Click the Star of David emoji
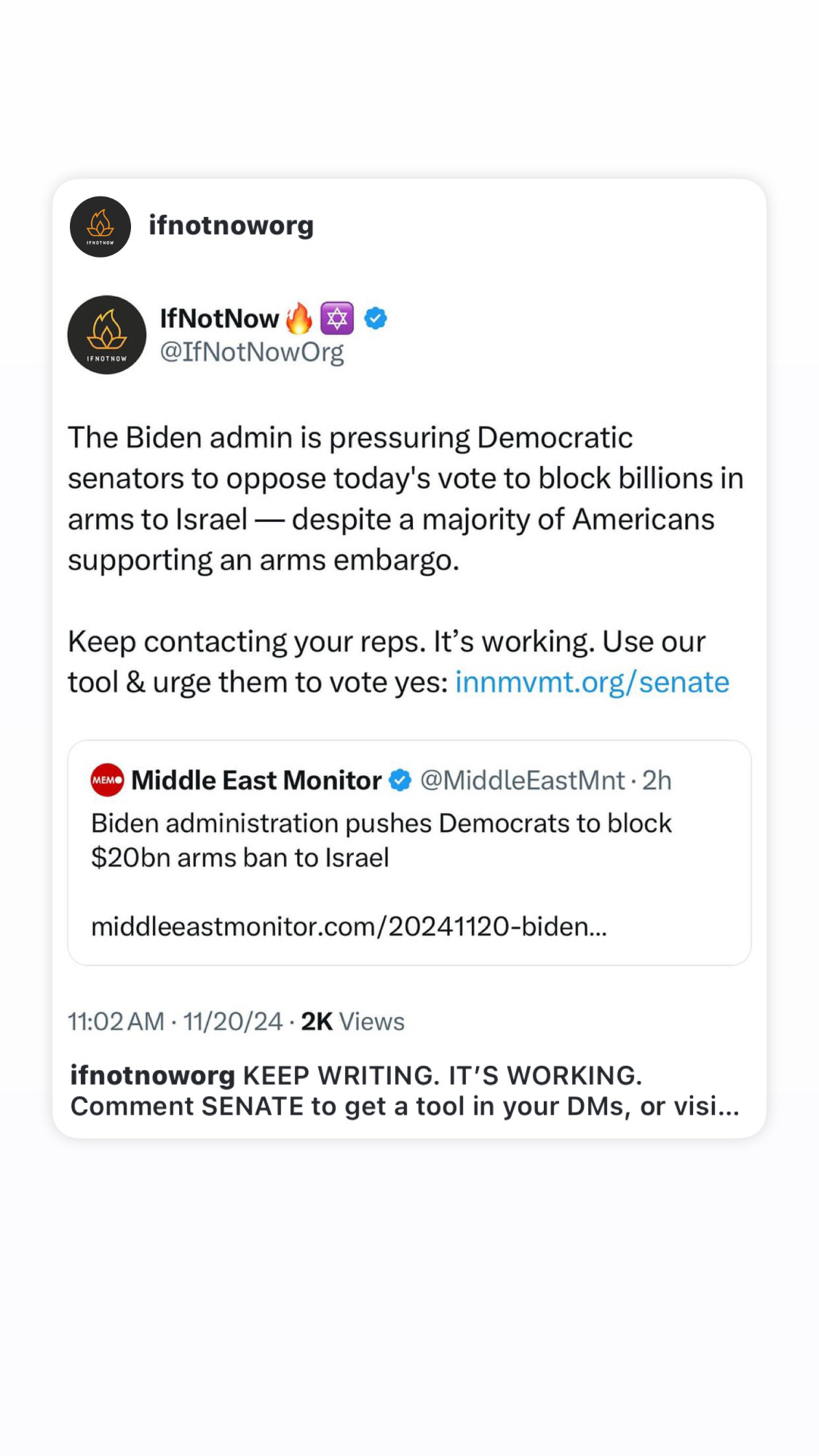Image resolution: width=819 pixels, height=1456 pixels. [337, 319]
